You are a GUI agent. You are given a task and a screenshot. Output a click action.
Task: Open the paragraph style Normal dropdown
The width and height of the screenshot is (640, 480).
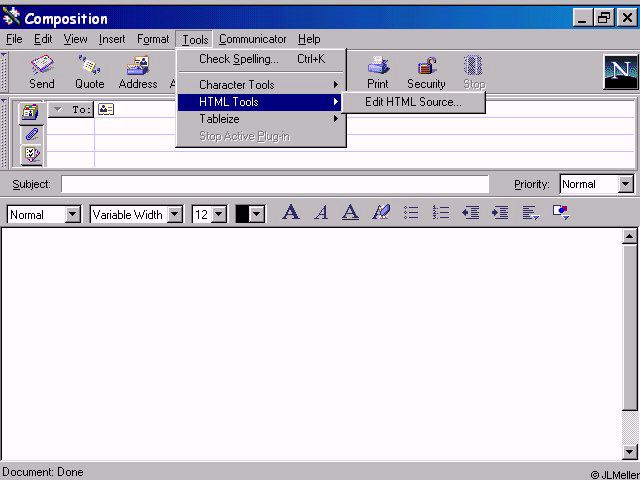73,214
